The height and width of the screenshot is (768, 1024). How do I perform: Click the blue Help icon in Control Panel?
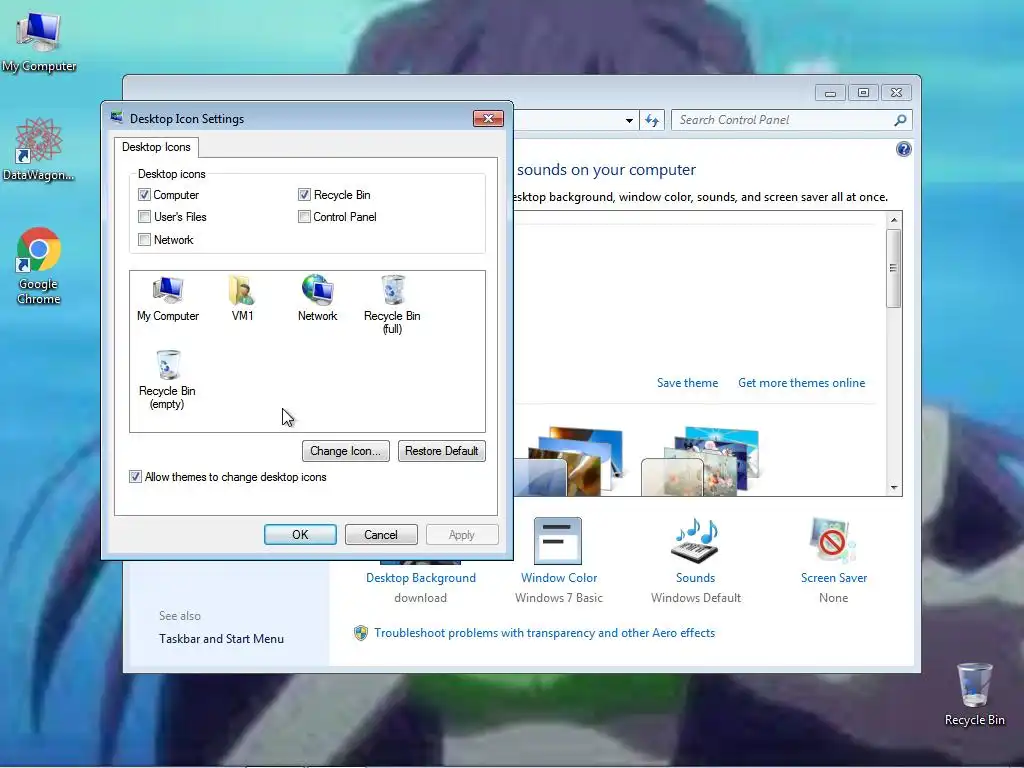click(903, 150)
